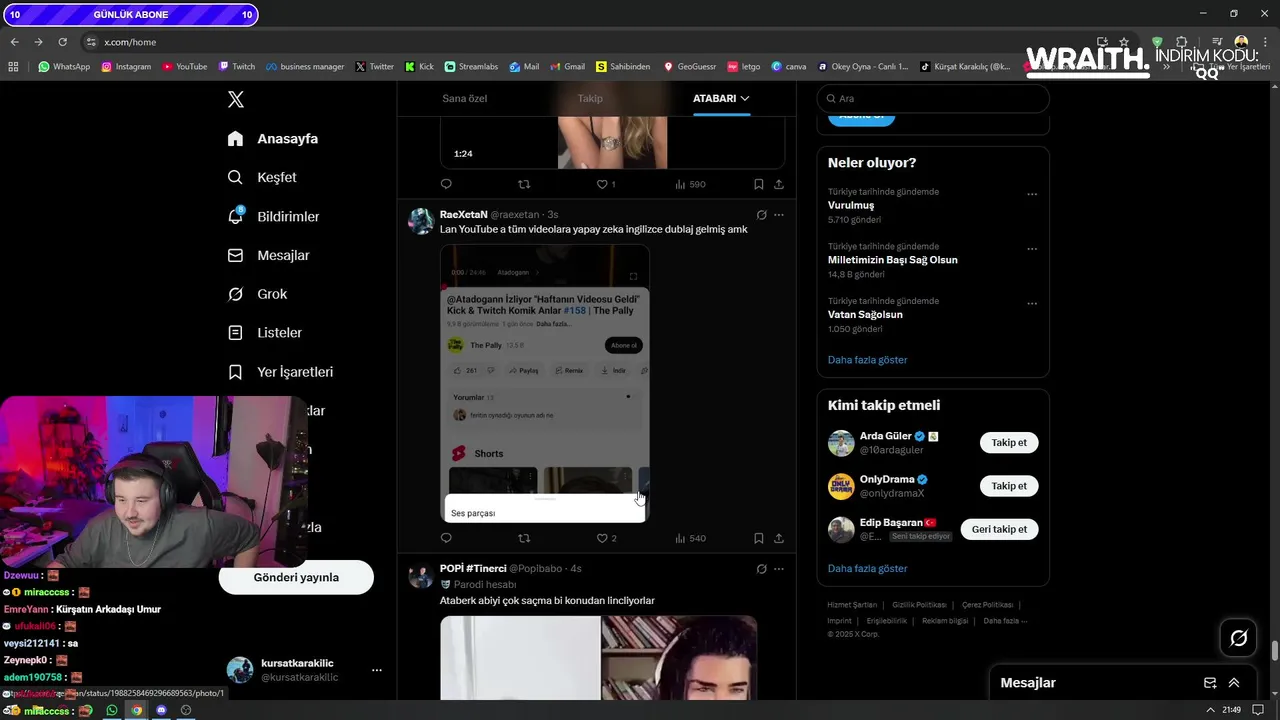Follow Arda Güler with Takip et
Screen dimensions: 1280x720
point(1009,442)
